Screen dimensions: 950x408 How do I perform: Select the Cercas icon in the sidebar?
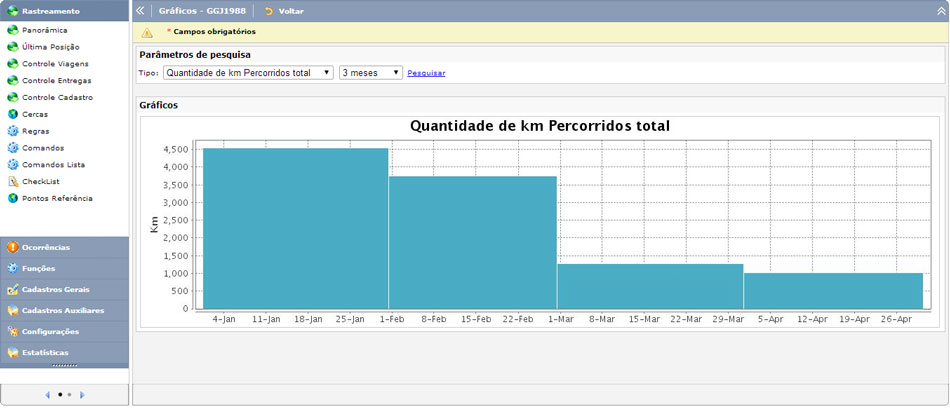(13, 114)
